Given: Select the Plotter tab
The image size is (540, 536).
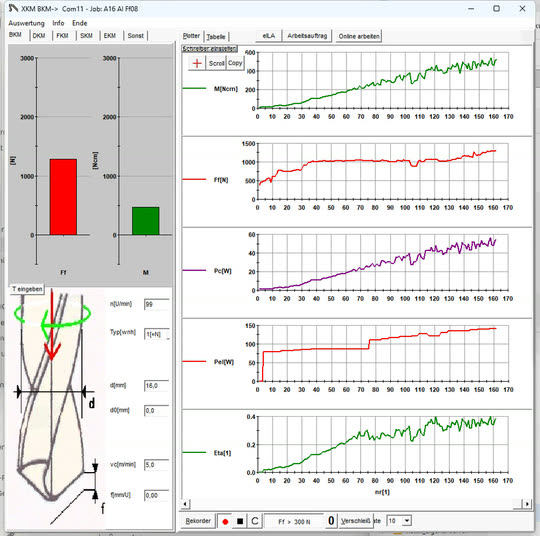Looking at the screenshot, I should point(191,36).
